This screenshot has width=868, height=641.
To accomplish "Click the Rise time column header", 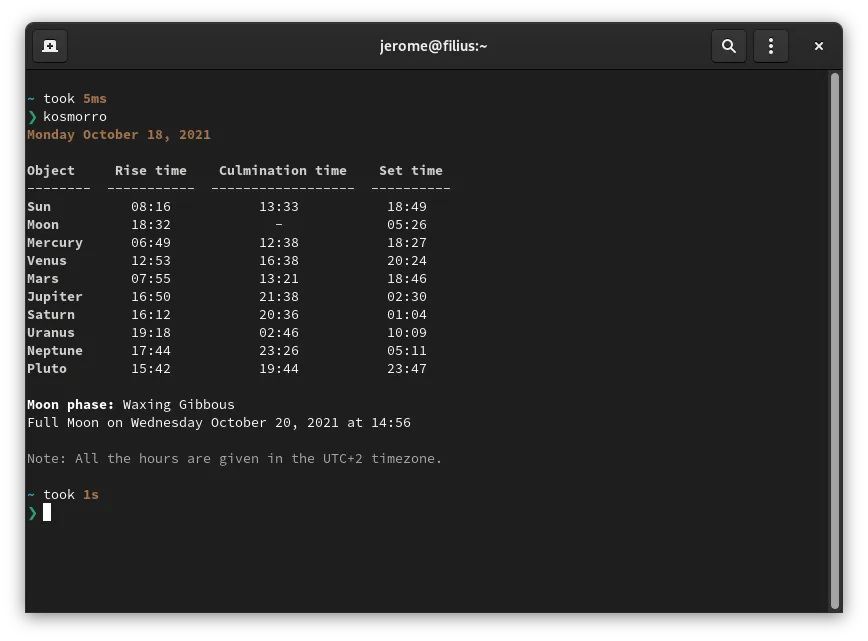I will click(x=150, y=170).
